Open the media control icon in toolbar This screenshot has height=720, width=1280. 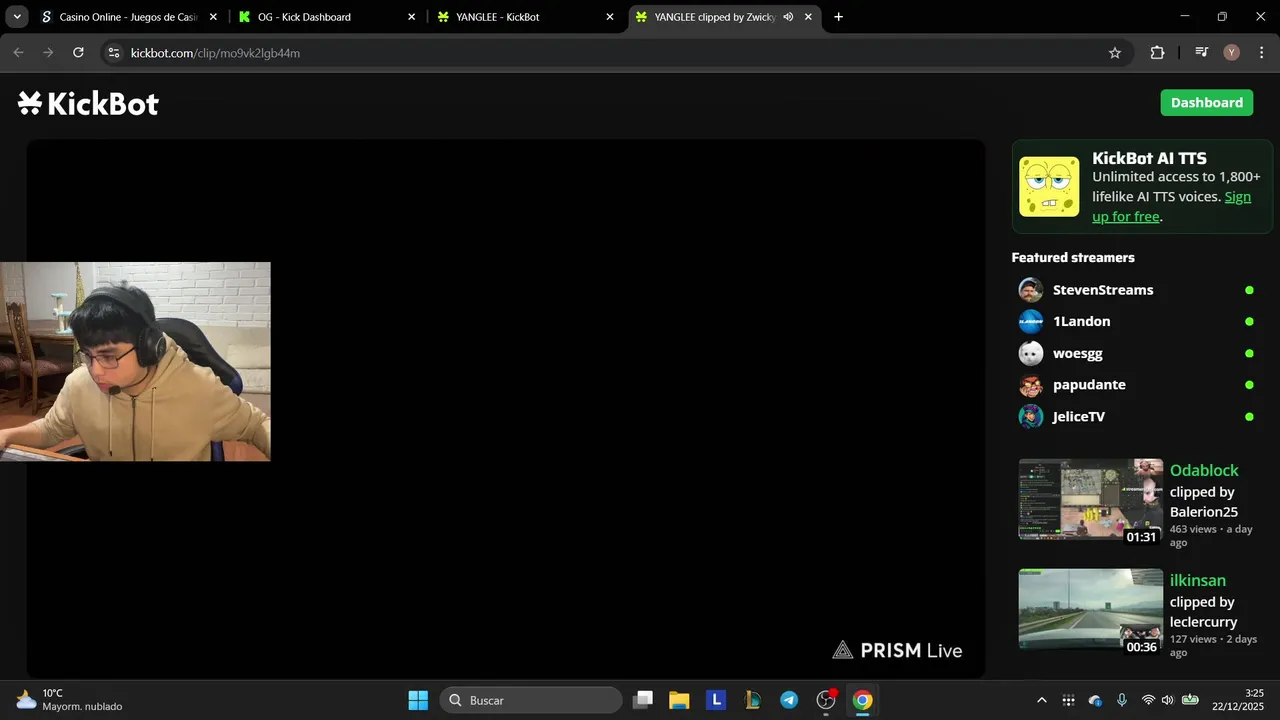(1202, 53)
